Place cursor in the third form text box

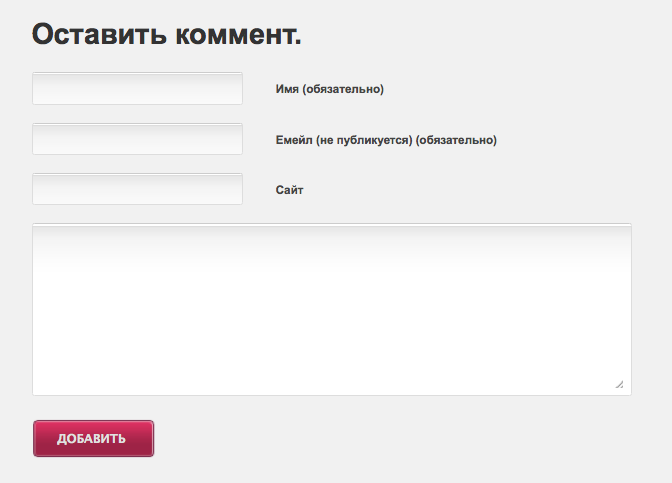(x=137, y=189)
